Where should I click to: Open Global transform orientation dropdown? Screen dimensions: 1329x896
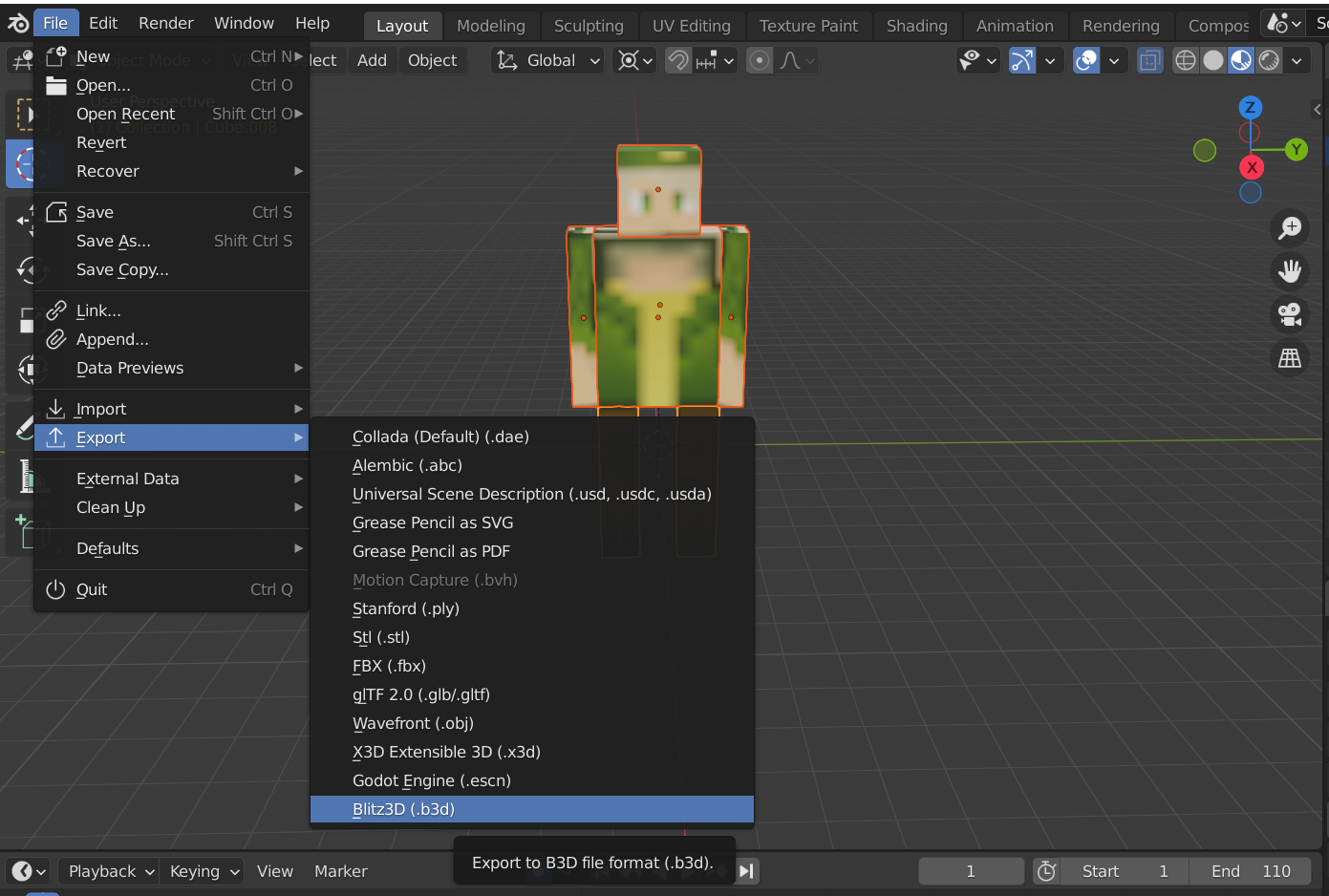(x=548, y=60)
